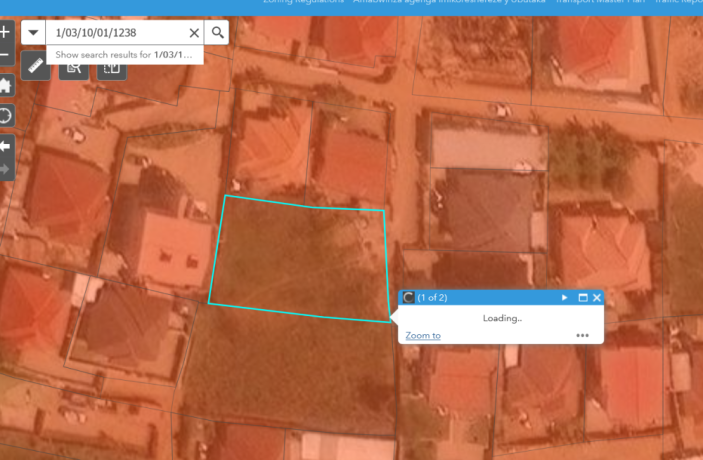Select 'Show search results for 1/03/1…' suggestion
This screenshot has width=703, height=460.
point(125,55)
